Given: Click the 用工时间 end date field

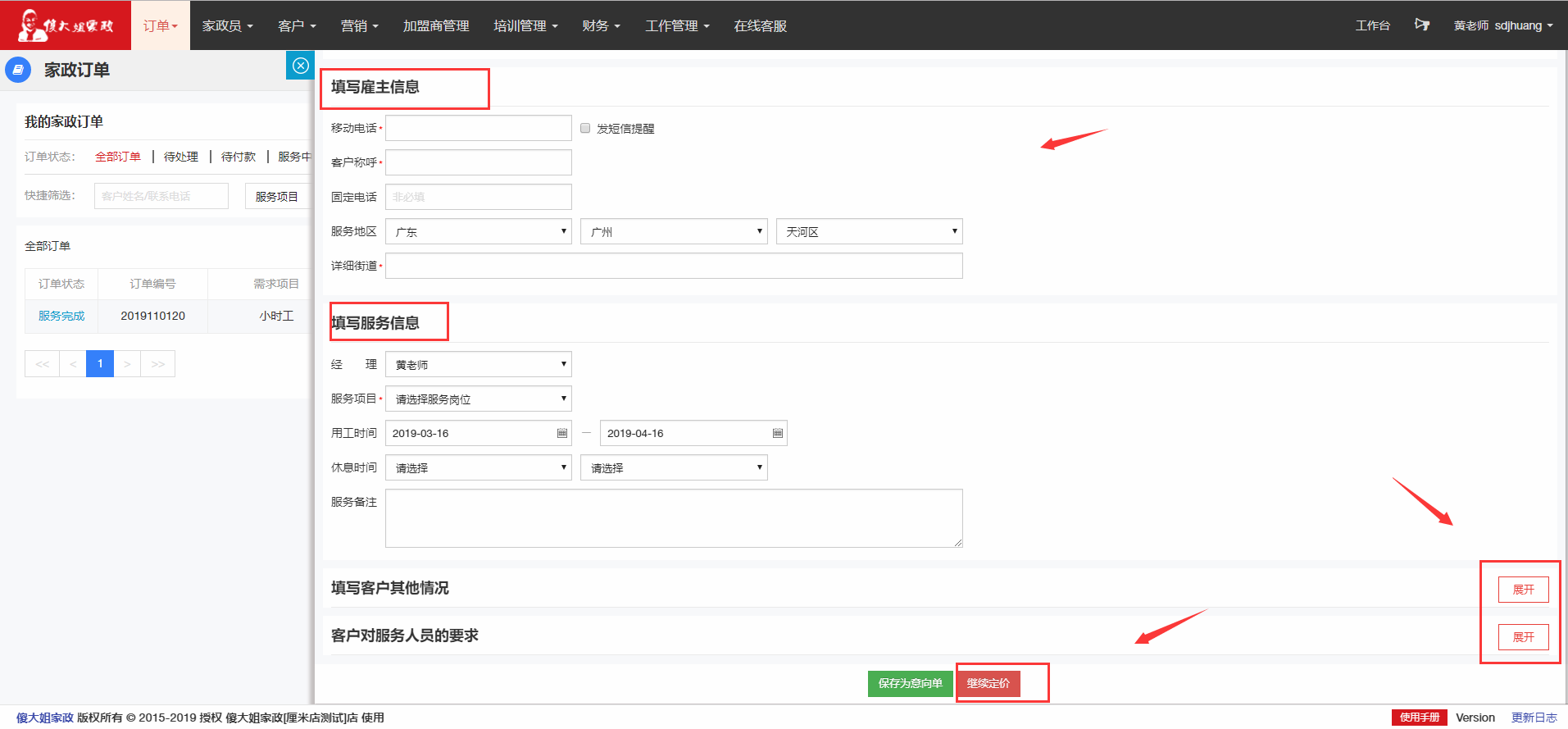Looking at the screenshot, I should [693, 433].
